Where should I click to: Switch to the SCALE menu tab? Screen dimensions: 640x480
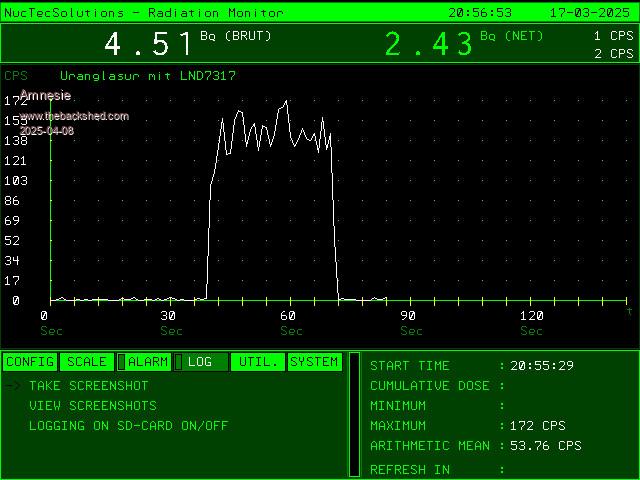[87, 362]
